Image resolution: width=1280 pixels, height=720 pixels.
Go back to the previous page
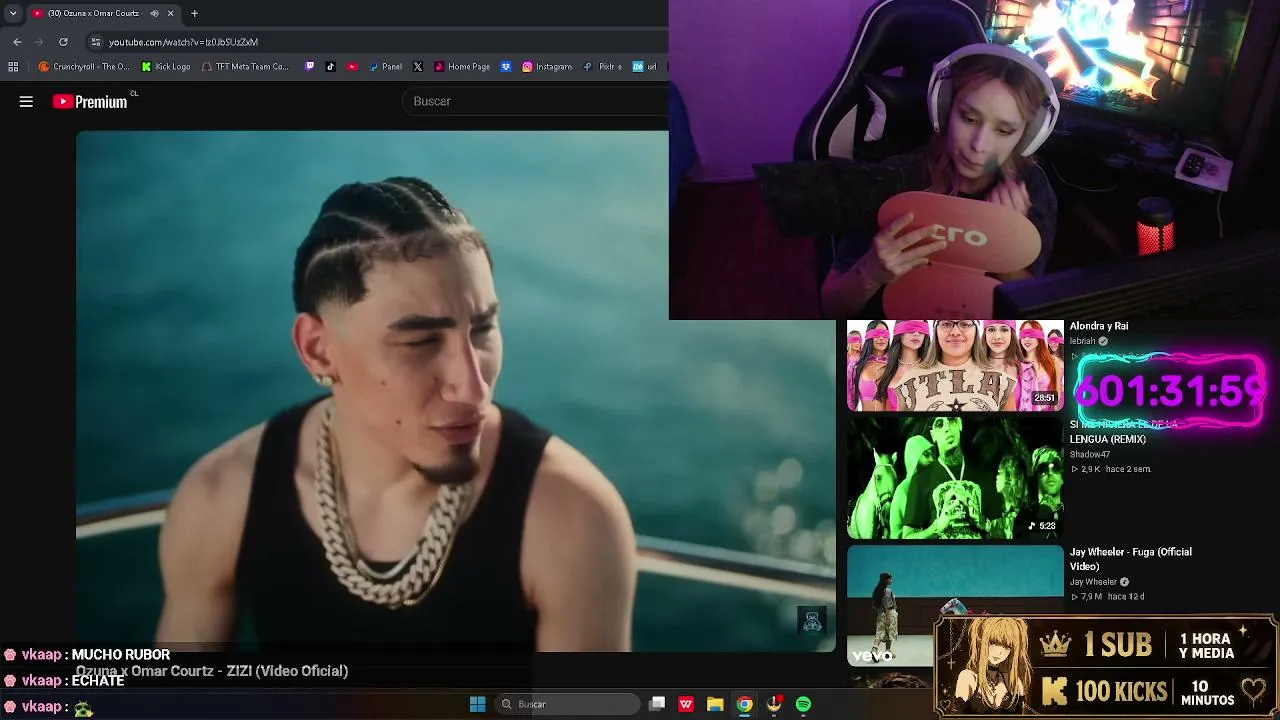(x=17, y=42)
